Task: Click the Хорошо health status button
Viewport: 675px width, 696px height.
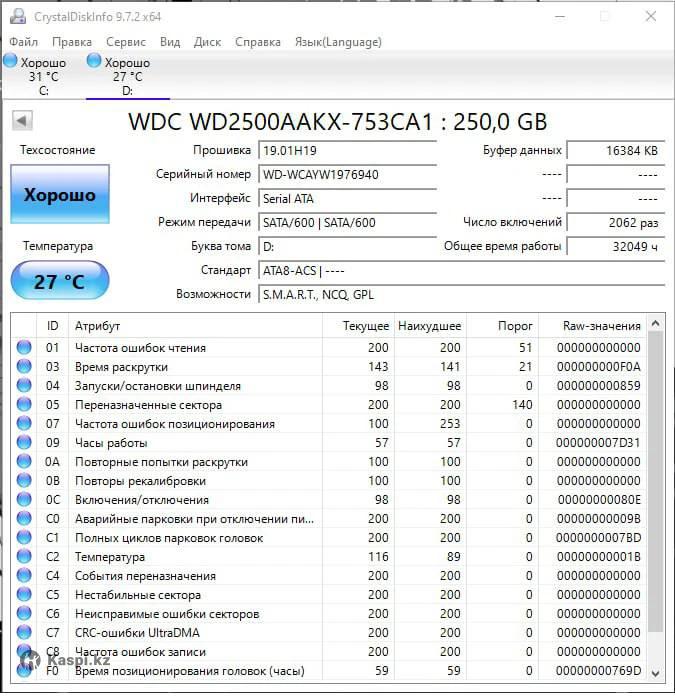Action: click(60, 195)
